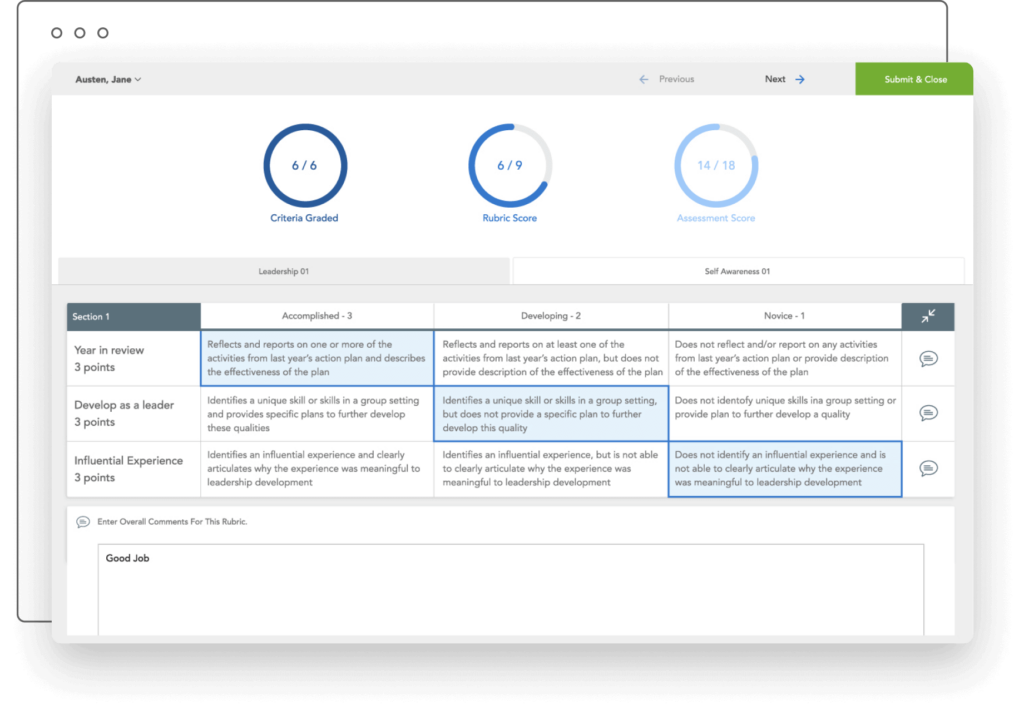Switch to the Self Awareness 01 tab
This screenshot has height=714, width=1024.
click(737, 270)
